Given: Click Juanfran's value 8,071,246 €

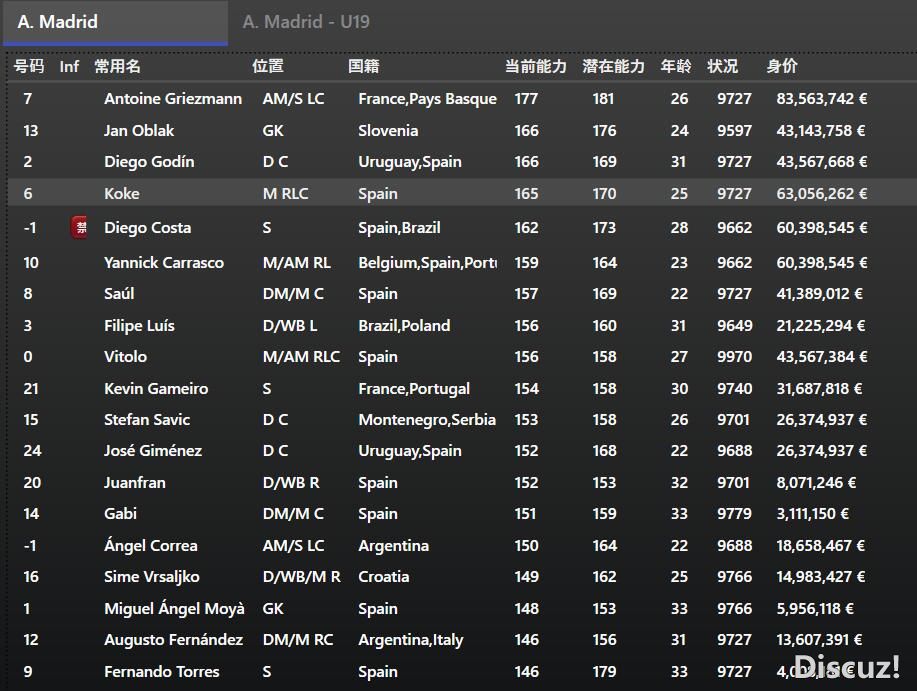Looking at the screenshot, I should [816, 483].
